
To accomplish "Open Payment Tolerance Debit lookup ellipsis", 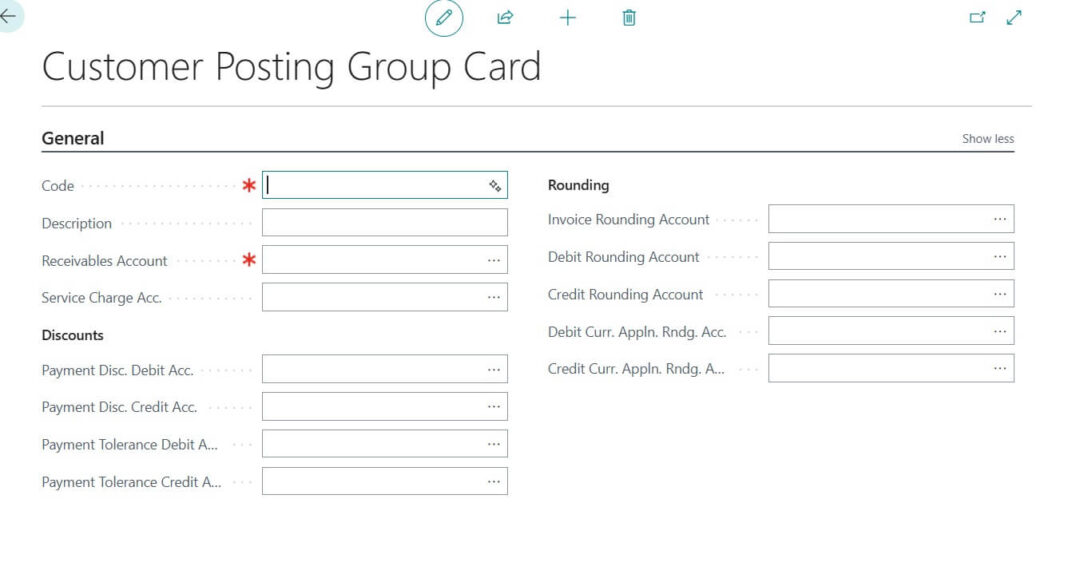I will click(x=494, y=444).
